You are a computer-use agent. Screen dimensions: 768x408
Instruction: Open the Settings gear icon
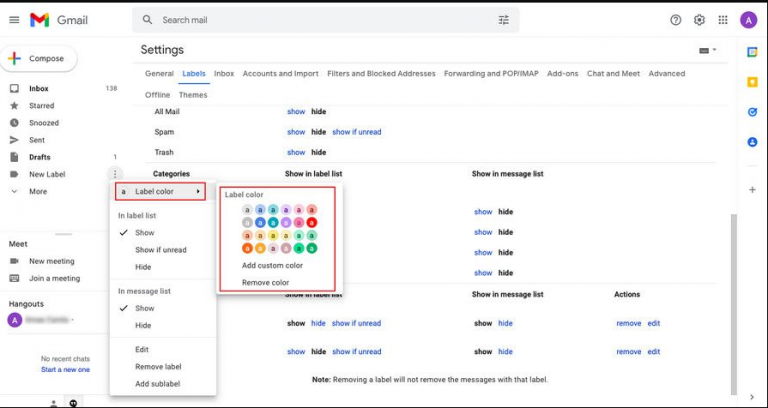pos(699,20)
